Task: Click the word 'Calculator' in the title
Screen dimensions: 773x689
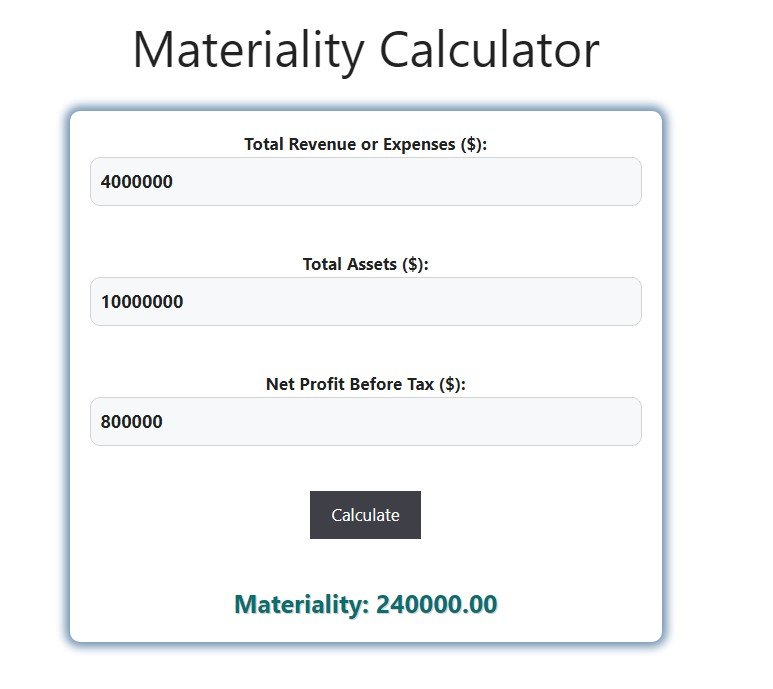Action: [488, 50]
